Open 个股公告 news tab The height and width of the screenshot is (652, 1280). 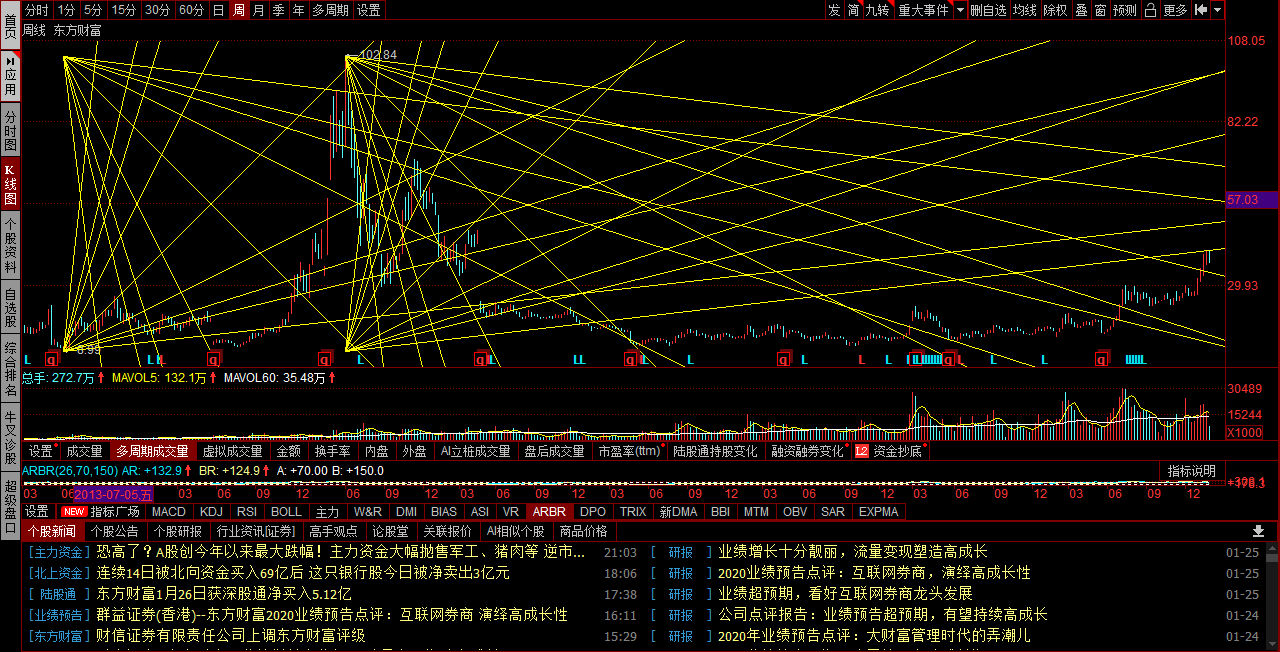click(114, 531)
